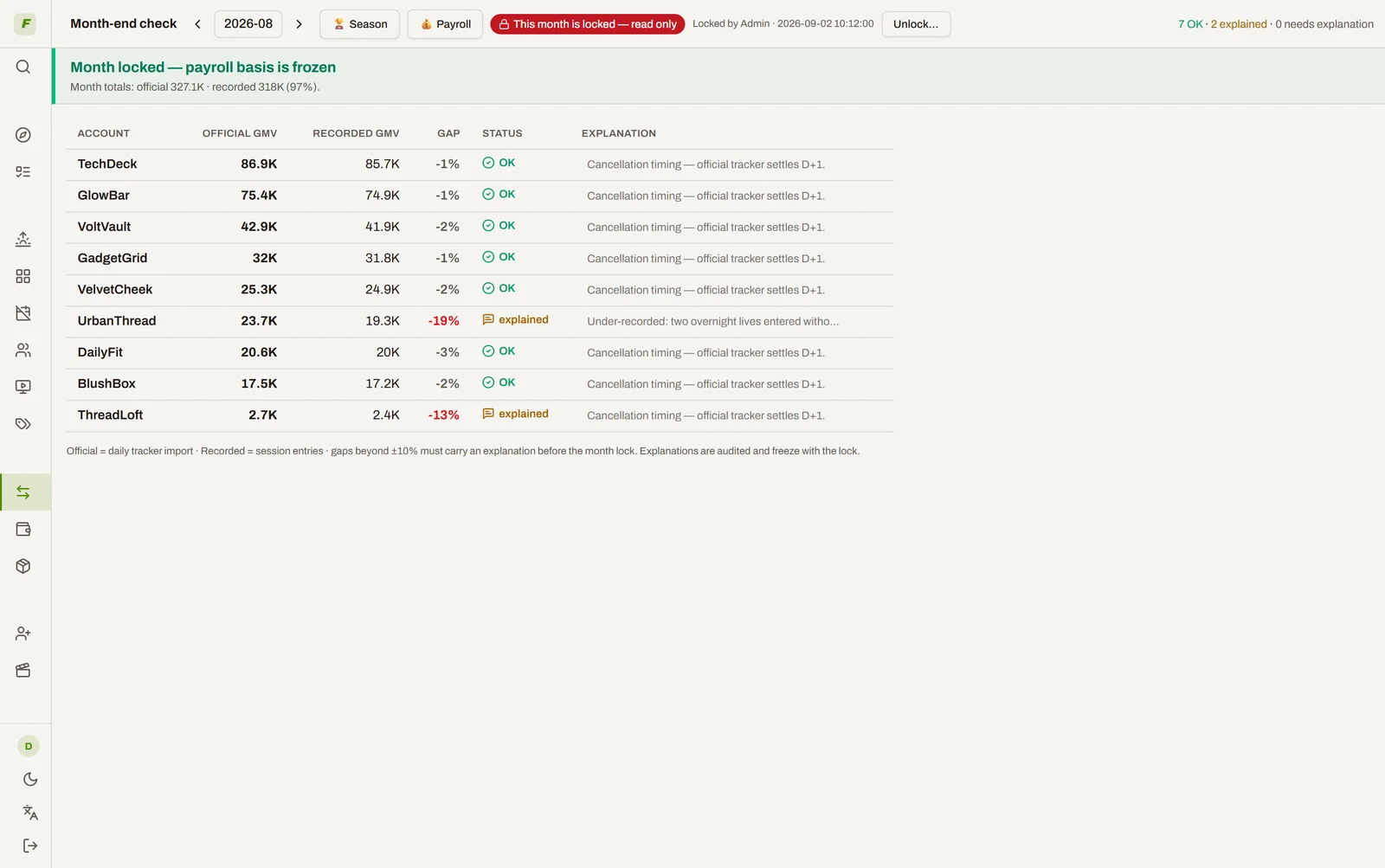Click the -19% gap for UrbanThread

(444, 320)
